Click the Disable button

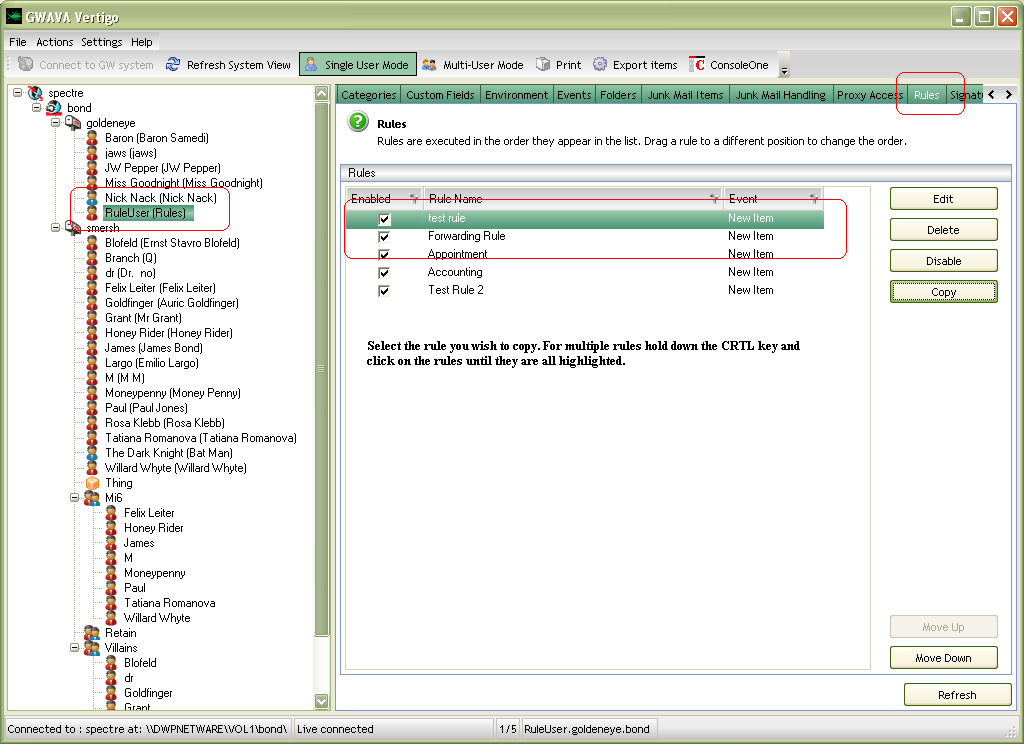point(944,261)
